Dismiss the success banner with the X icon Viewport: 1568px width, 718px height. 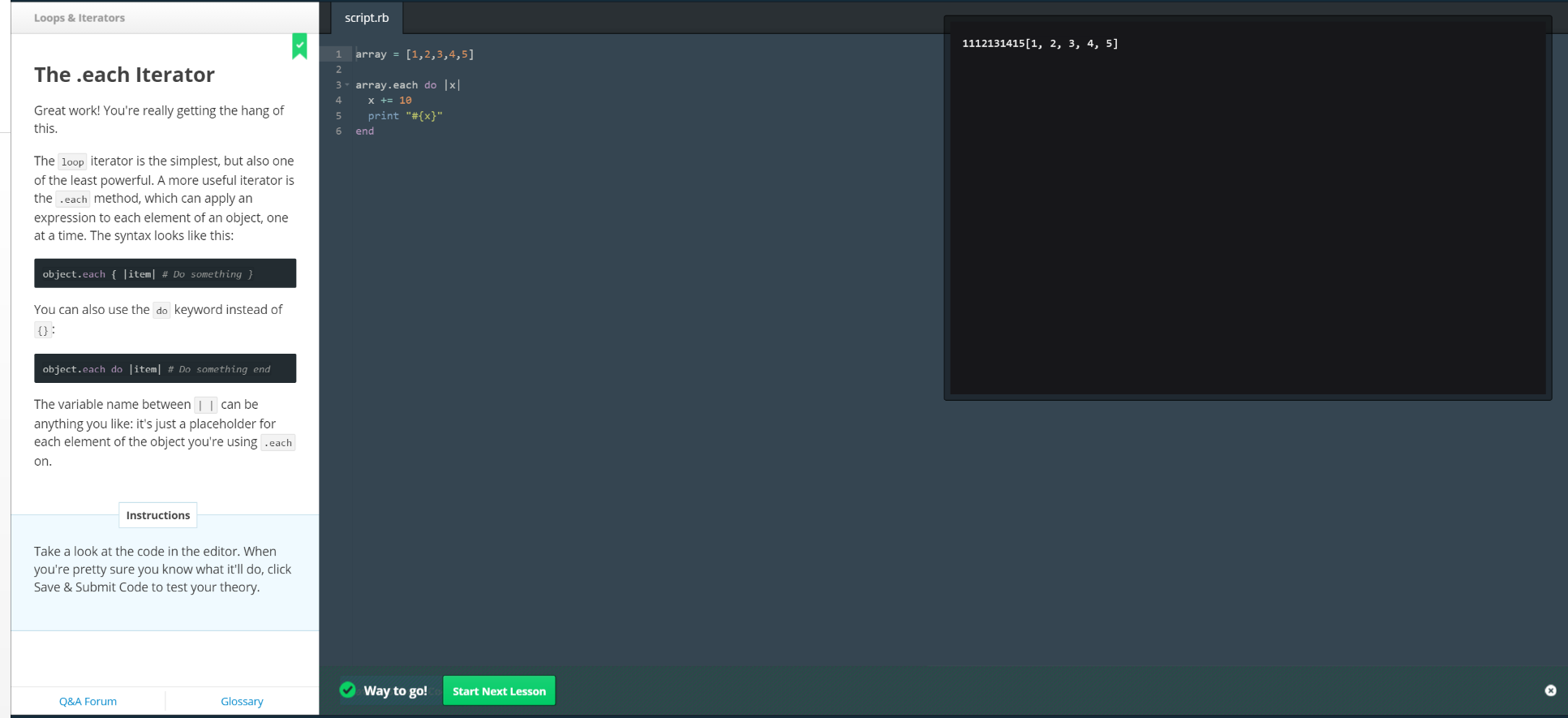pos(1550,690)
